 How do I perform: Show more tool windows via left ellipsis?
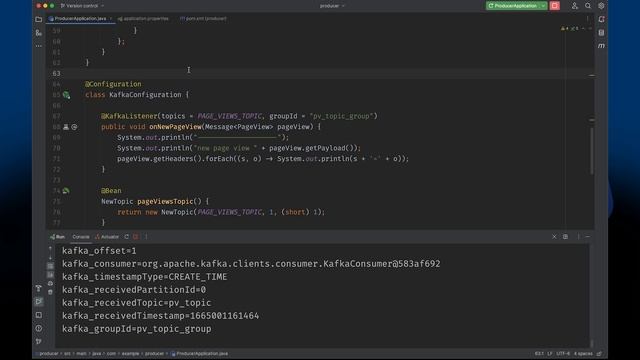coord(39,46)
